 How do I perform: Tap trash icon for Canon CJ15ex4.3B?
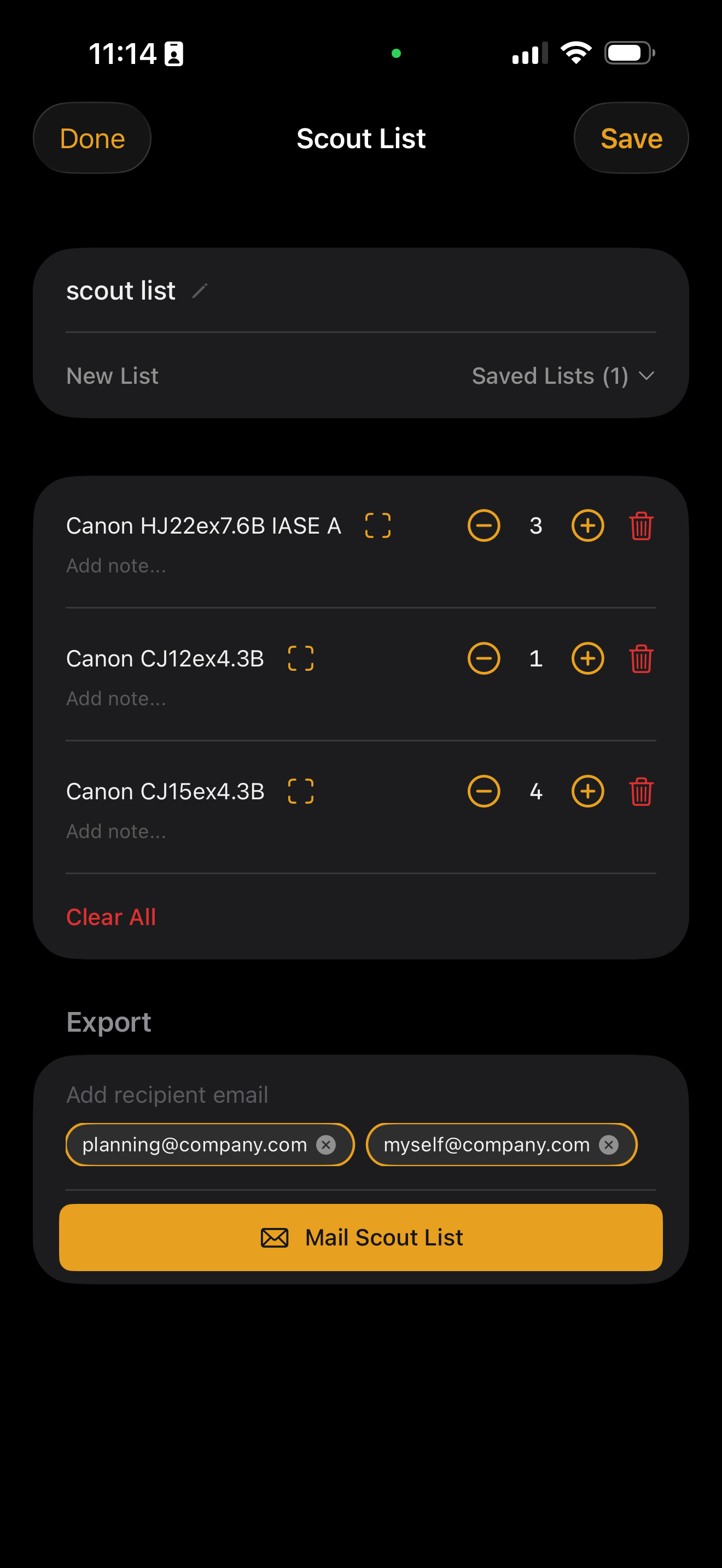tap(641, 791)
